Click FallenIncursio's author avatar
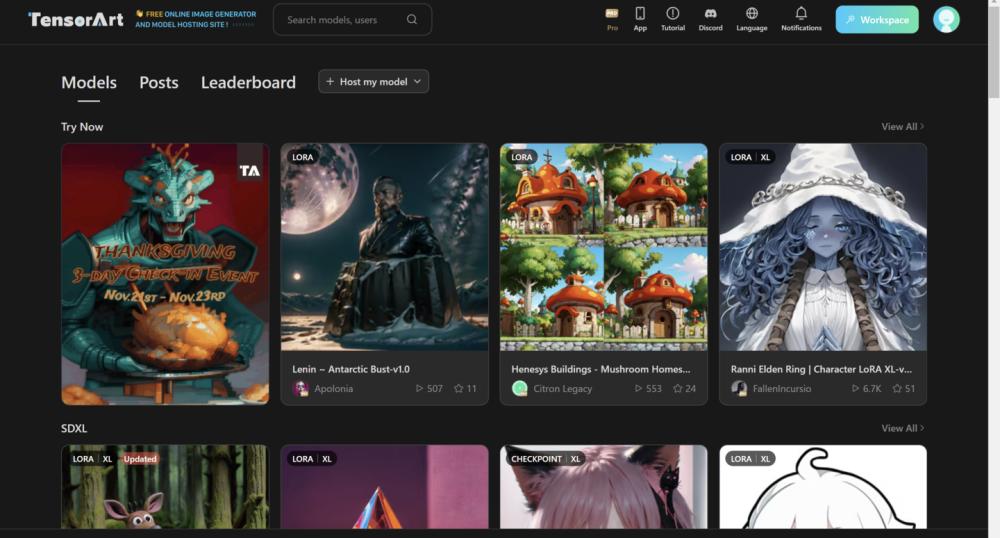 739,388
